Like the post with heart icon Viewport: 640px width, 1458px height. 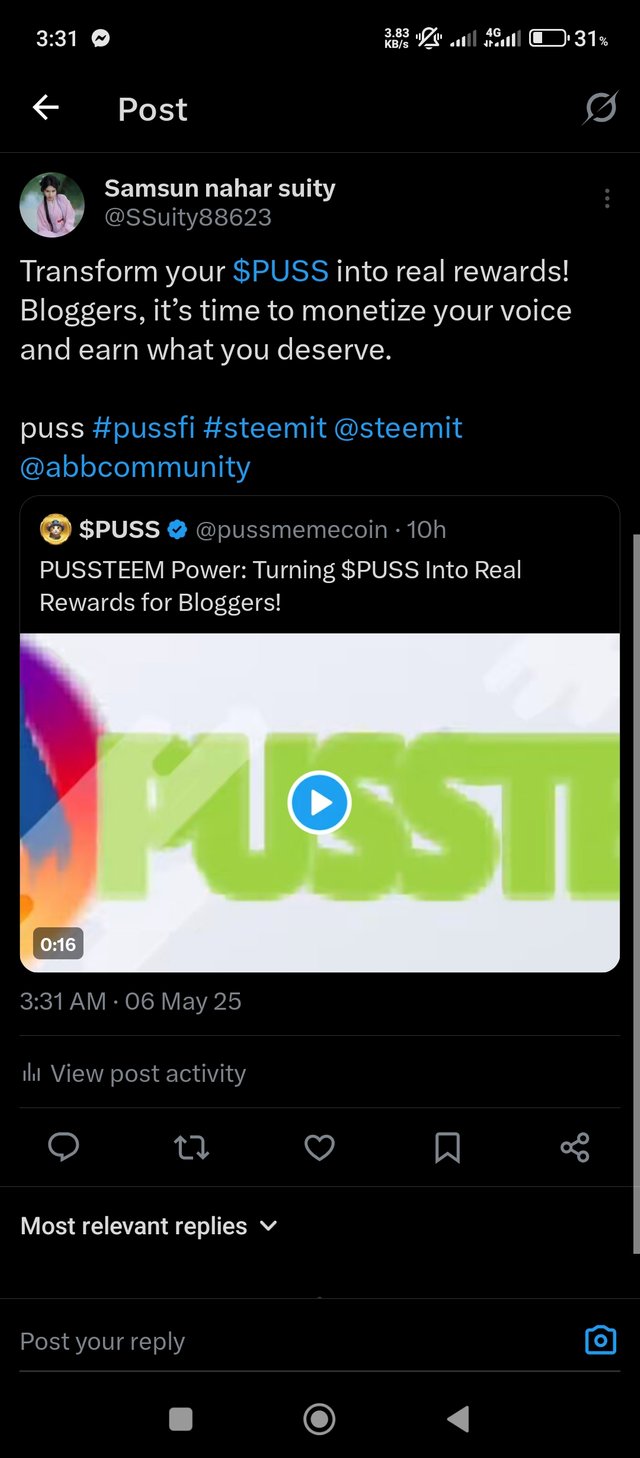[319, 1147]
